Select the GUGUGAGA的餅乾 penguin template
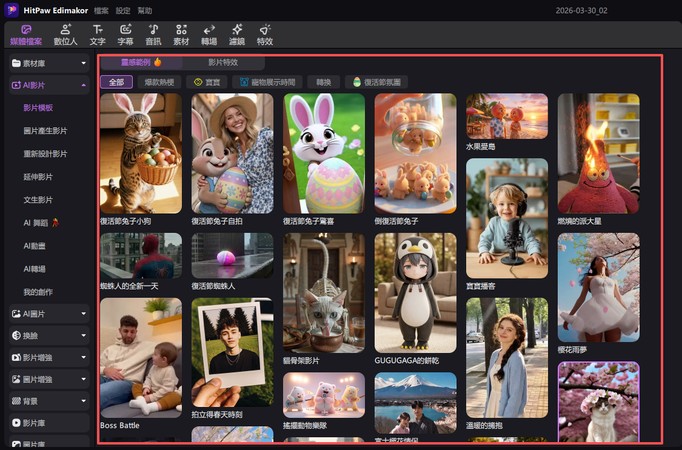This screenshot has width=682, height=450. (x=415, y=290)
